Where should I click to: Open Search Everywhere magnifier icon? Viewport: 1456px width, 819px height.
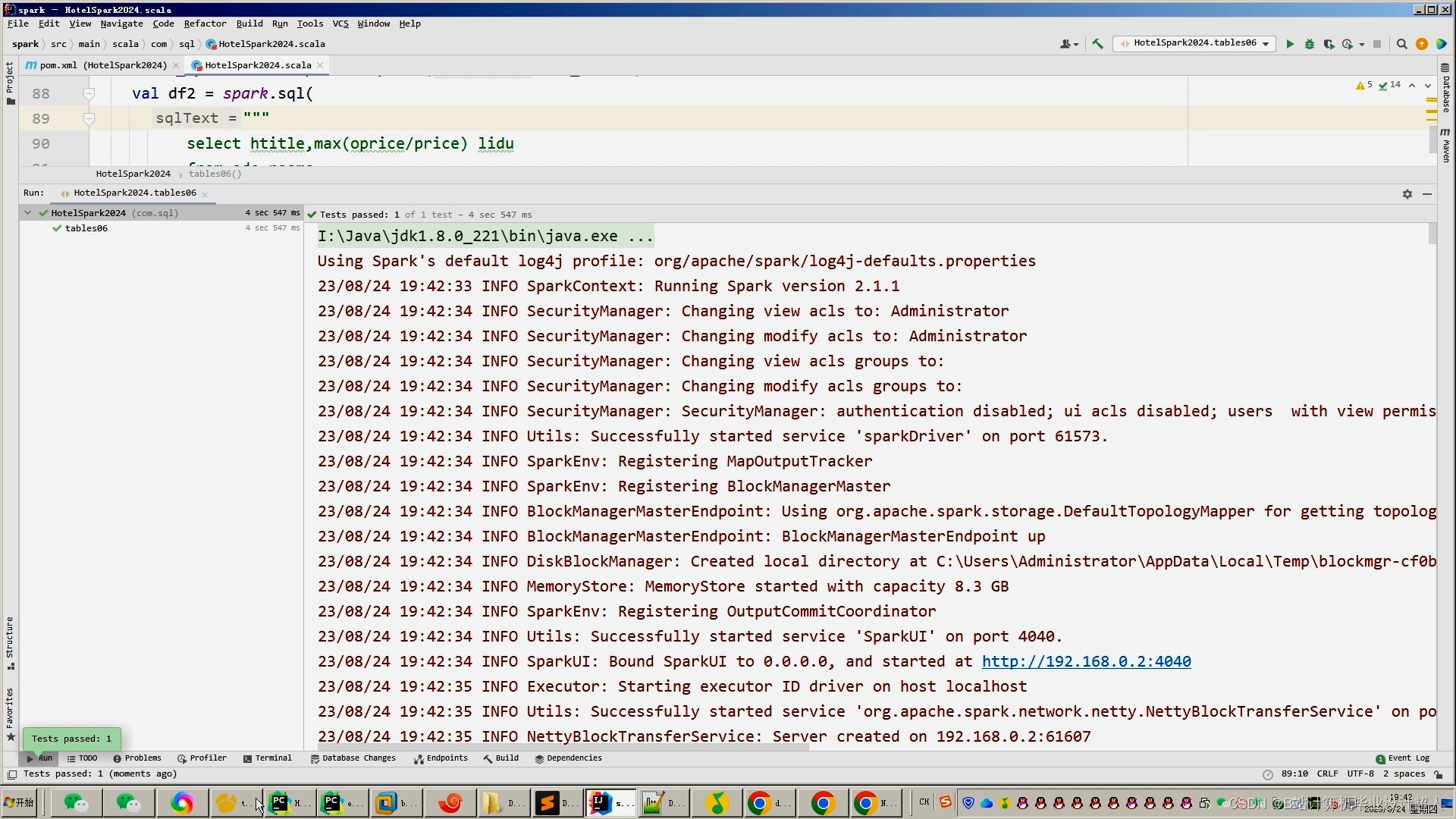point(1402,44)
